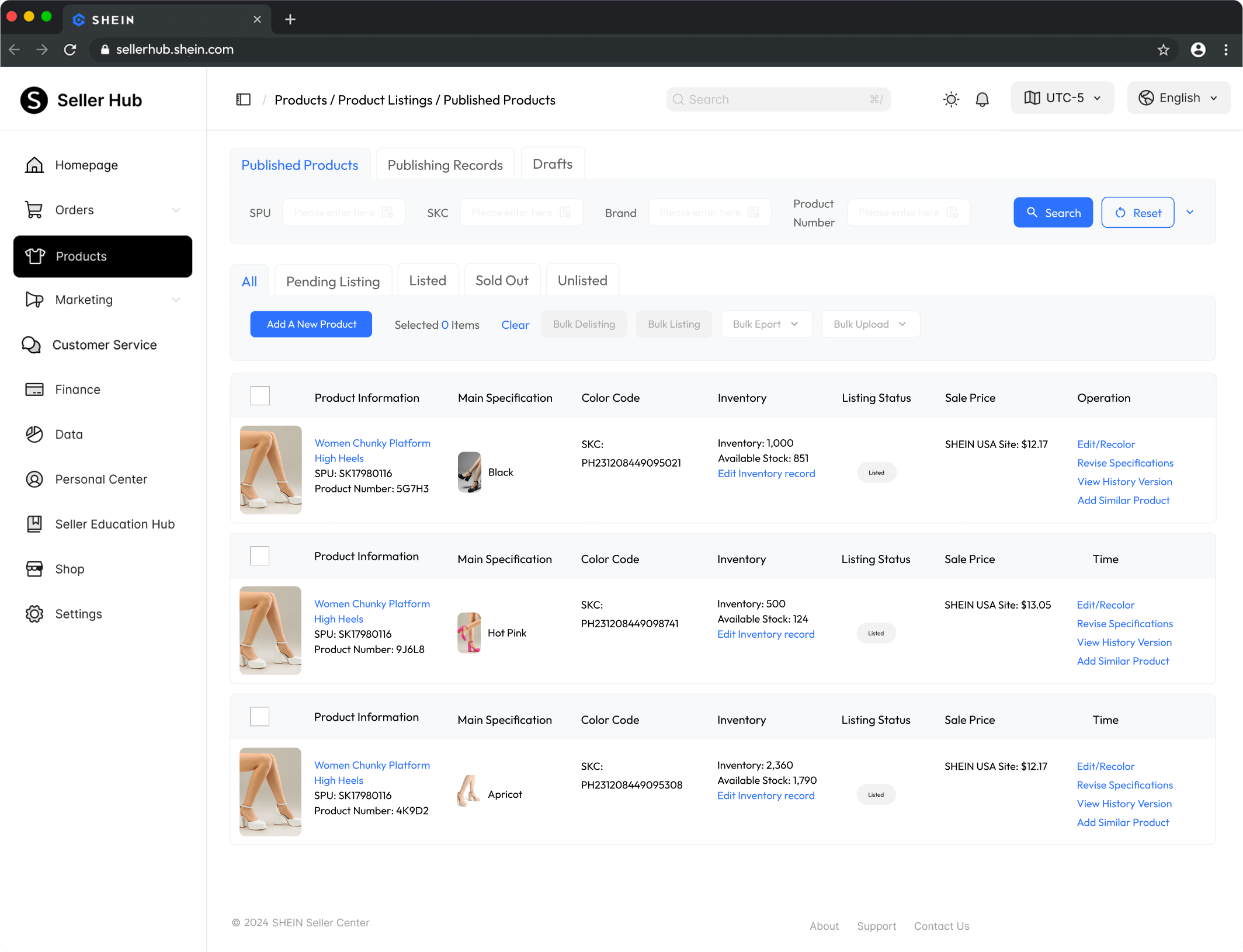
Task: Expand the Bulk Upload dropdown
Action: (870, 324)
